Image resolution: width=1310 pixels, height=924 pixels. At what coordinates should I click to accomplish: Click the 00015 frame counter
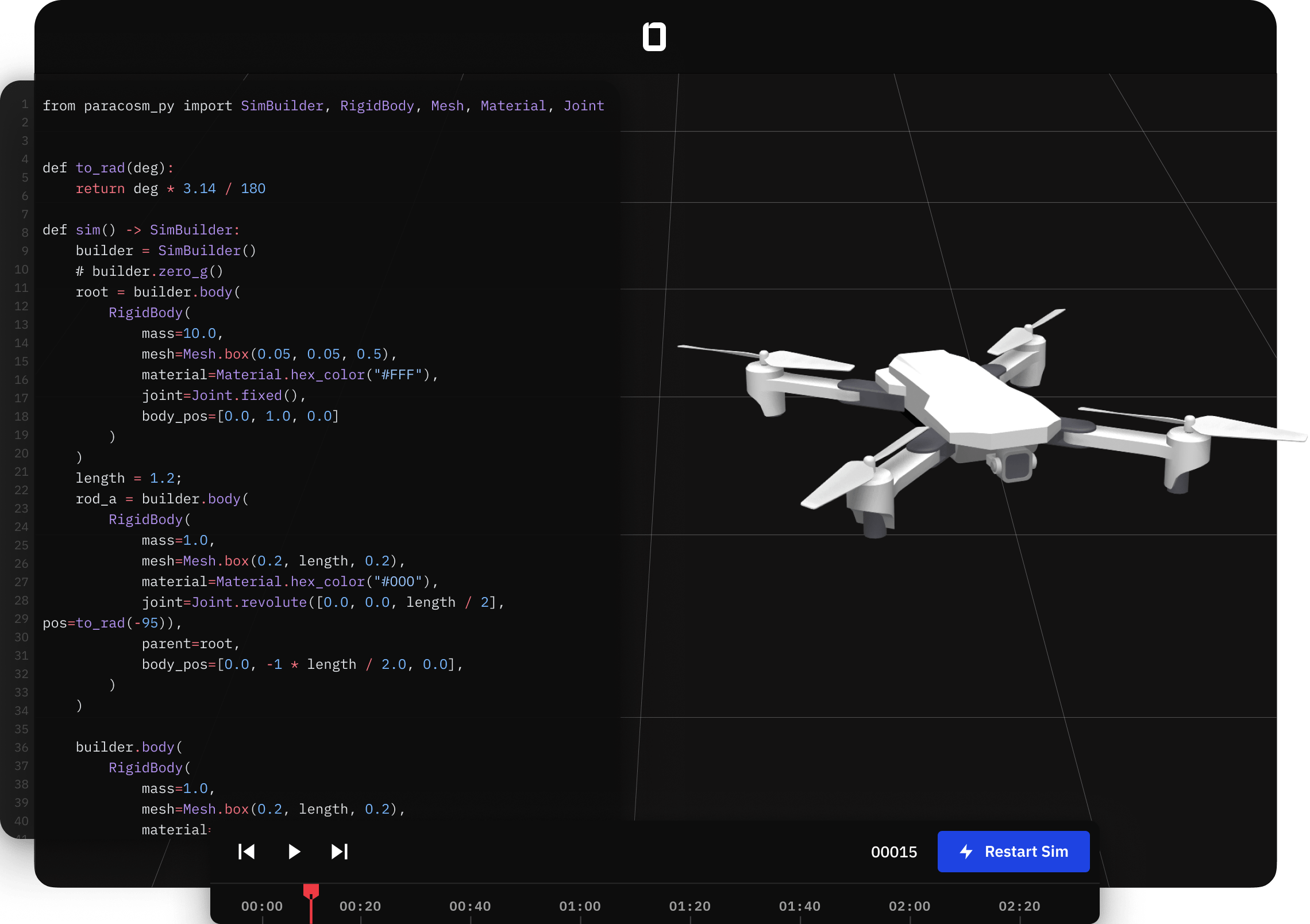[x=894, y=852]
